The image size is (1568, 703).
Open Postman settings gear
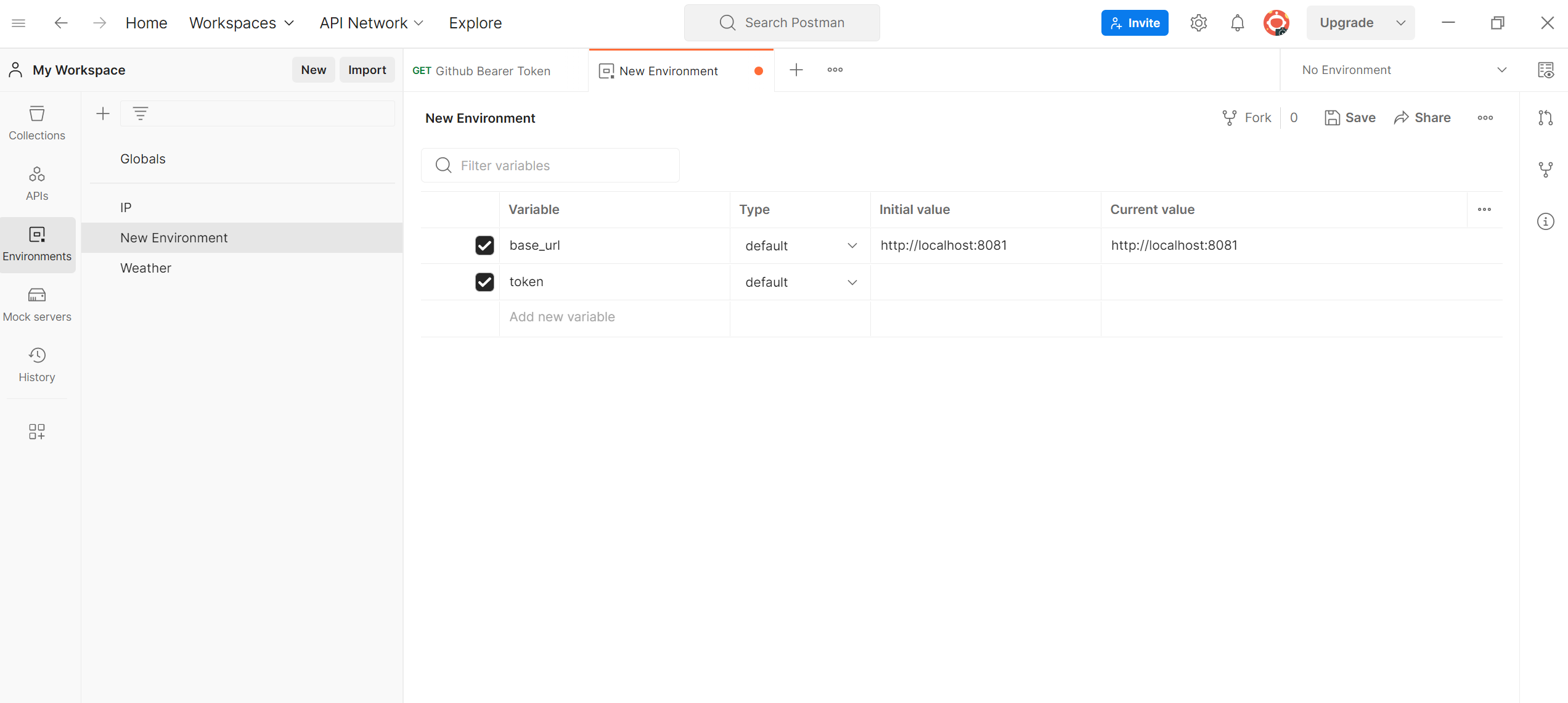1198,22
